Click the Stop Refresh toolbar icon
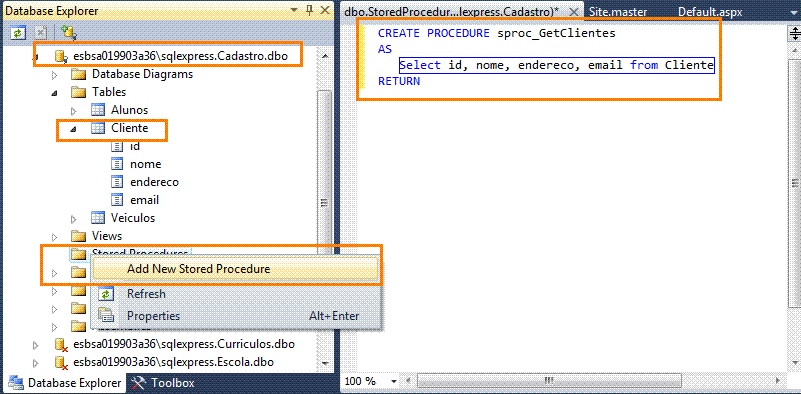Screen dimensions: 801x394 tap(40, 33)
